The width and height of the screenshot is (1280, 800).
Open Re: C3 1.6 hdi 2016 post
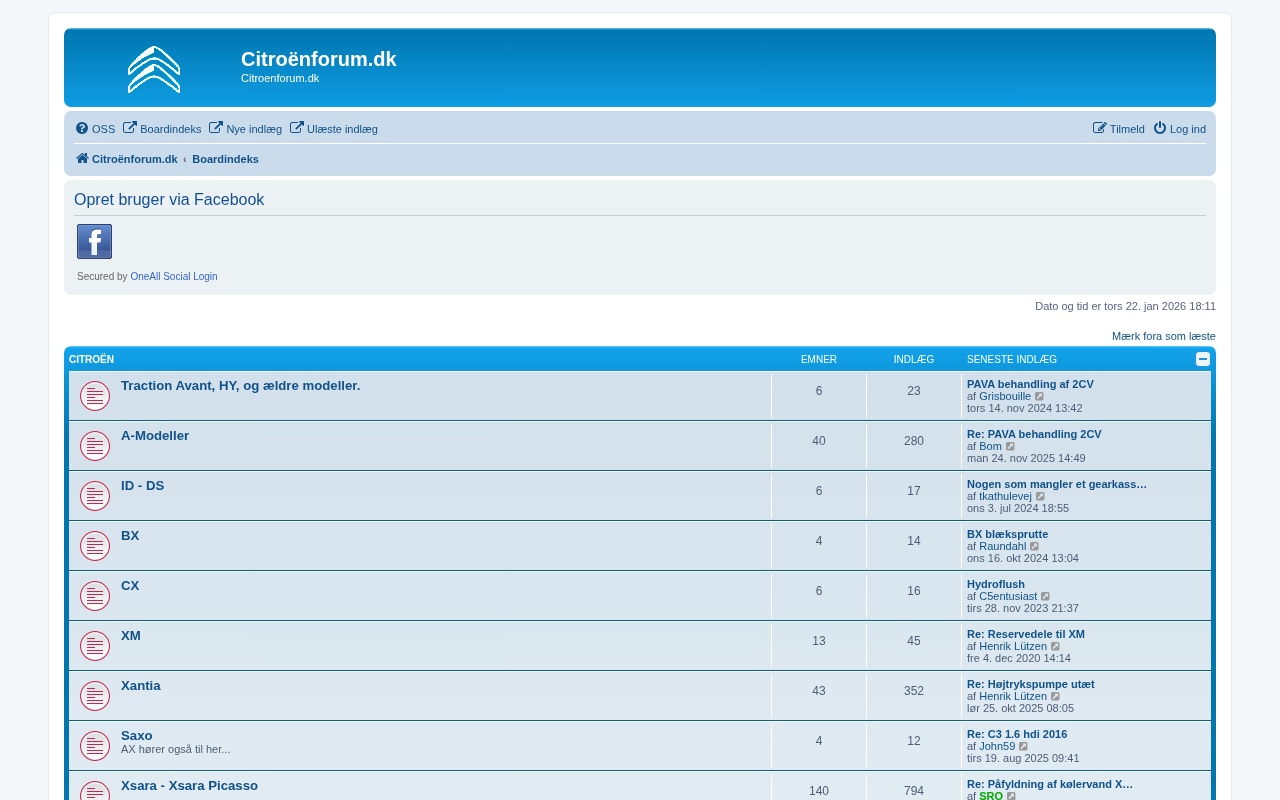[1017, 734]
